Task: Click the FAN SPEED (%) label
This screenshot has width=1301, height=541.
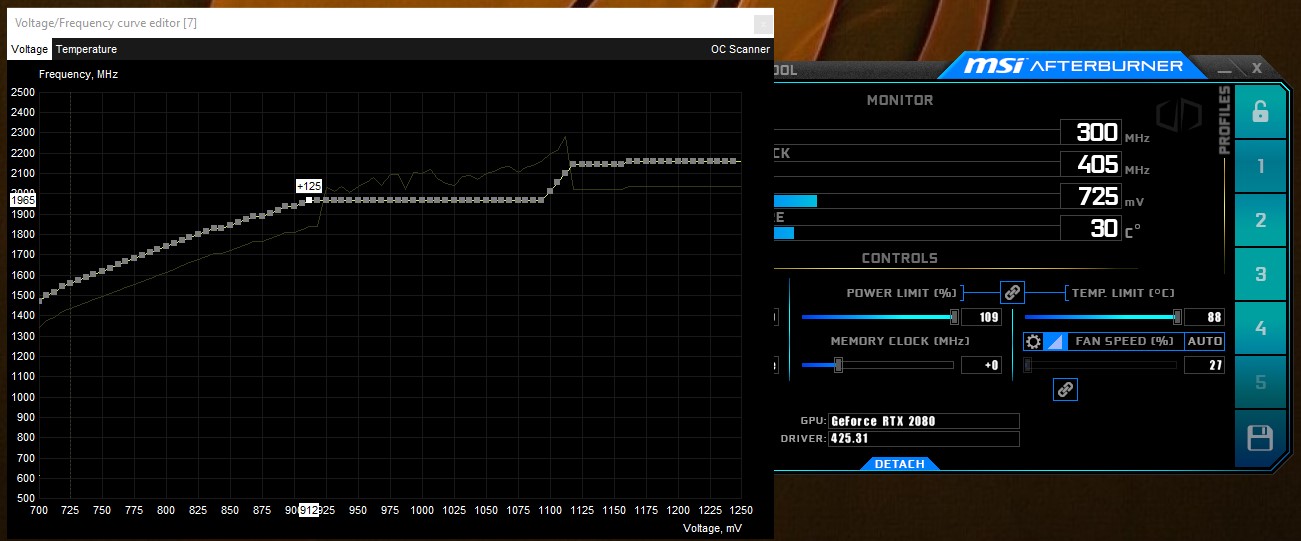Action: tap(1124, 341)
